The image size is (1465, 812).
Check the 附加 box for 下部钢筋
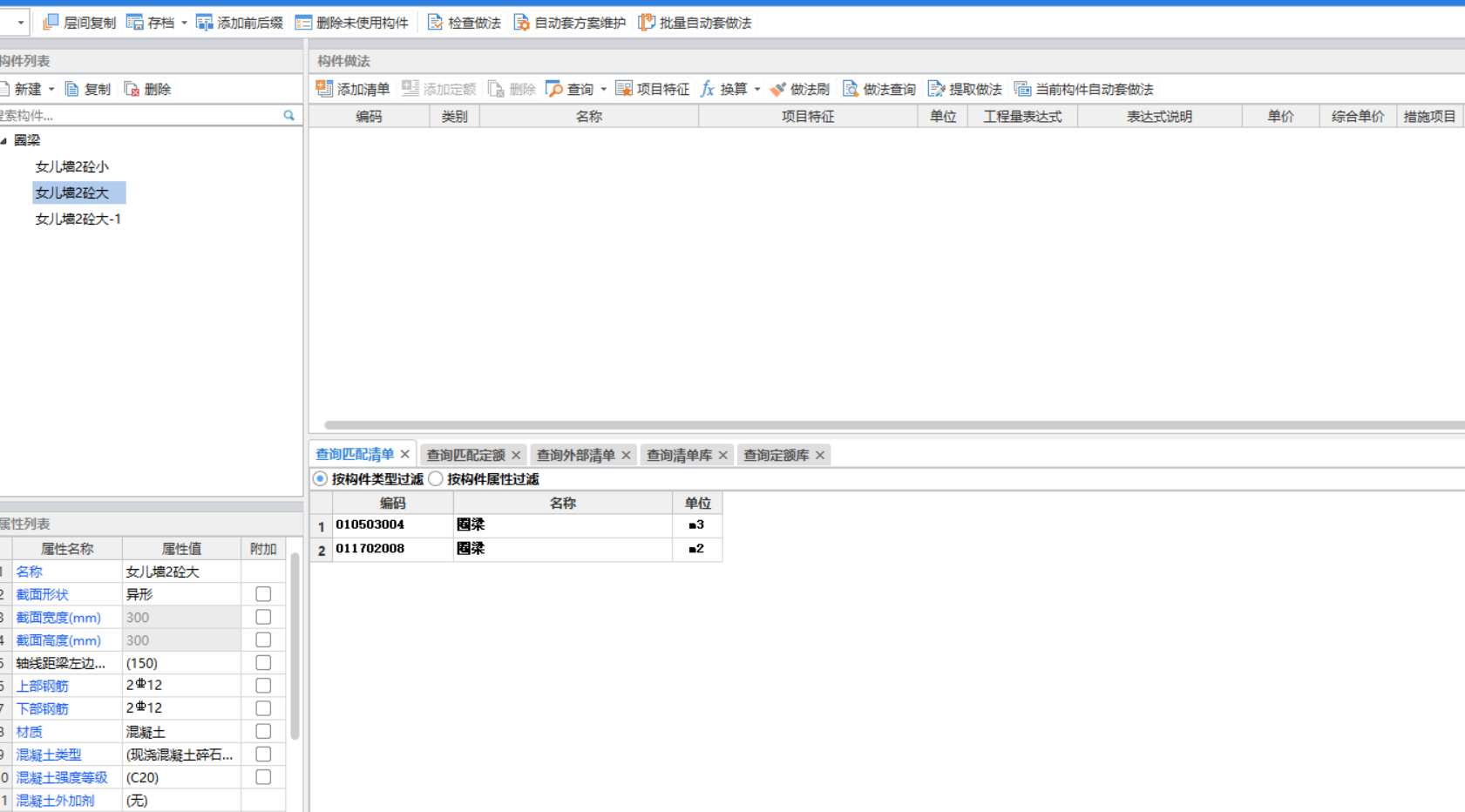click(x=263, y=708)
